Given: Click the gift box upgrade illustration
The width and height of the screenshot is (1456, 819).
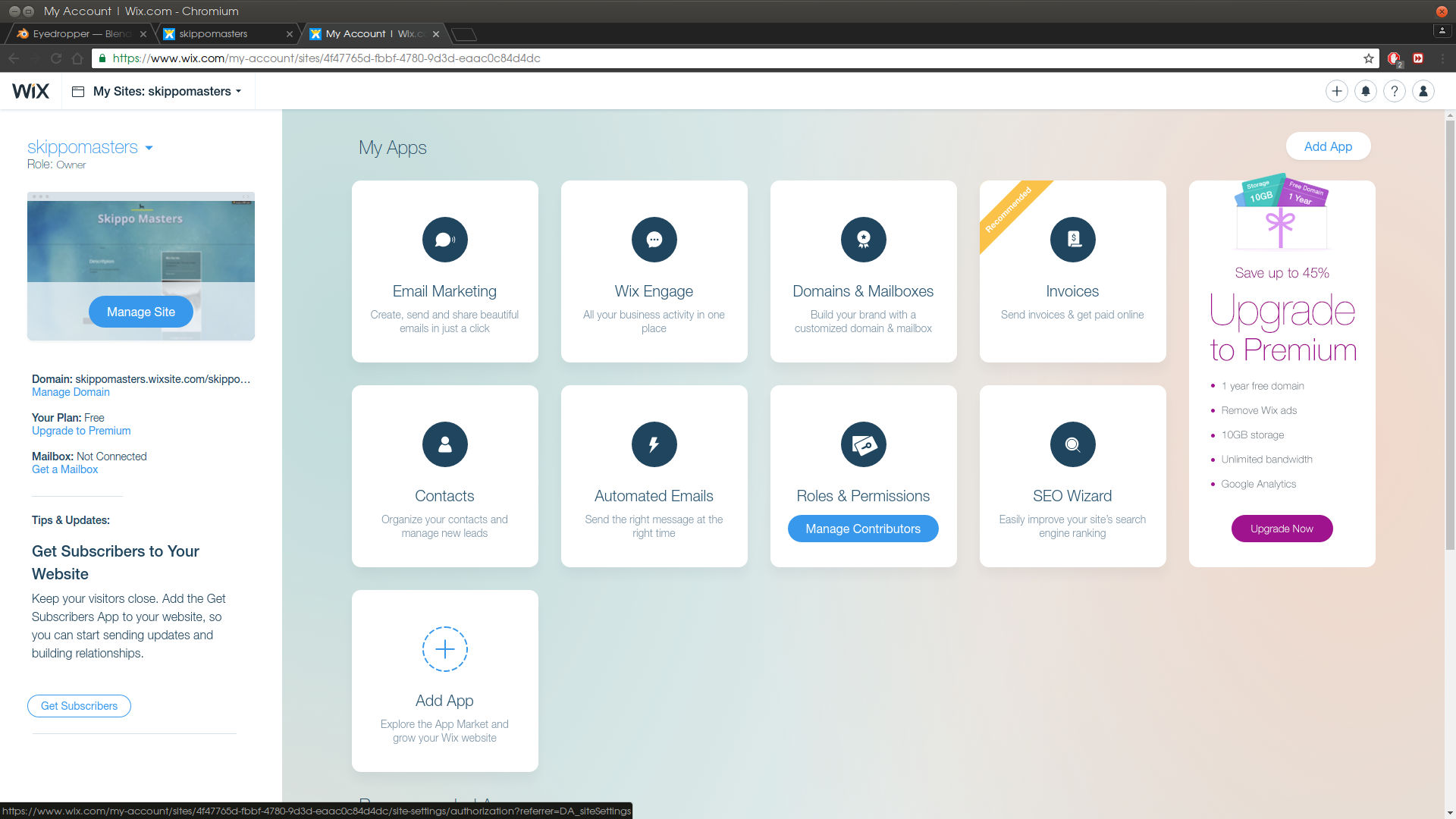Looking at the screenshot, I should tap(1282, 212).
